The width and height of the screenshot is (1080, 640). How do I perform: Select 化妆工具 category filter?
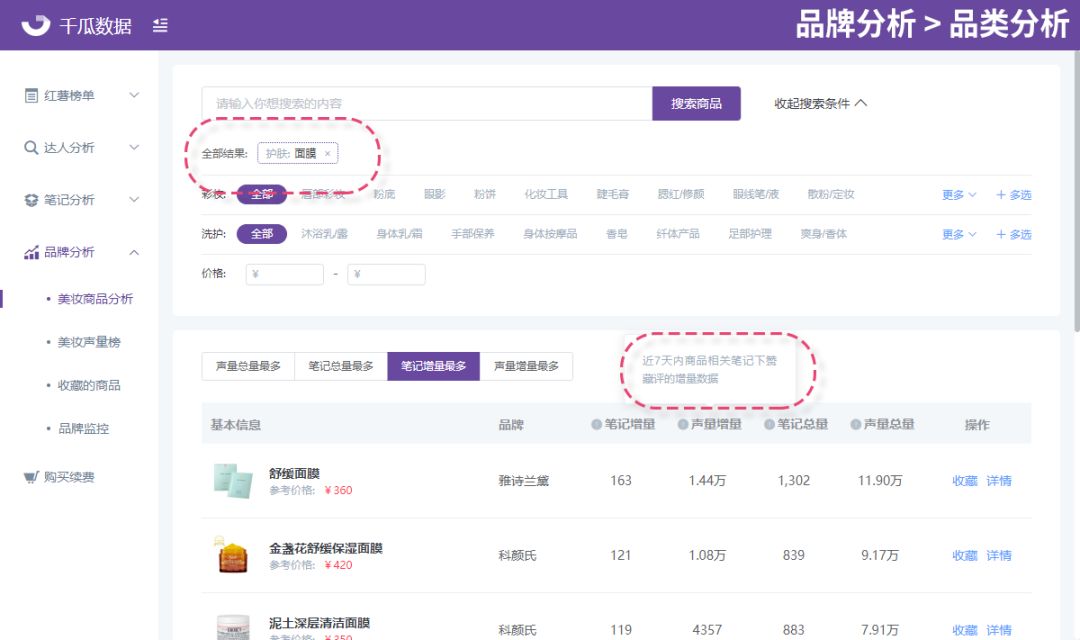pyautogui.click(x=546, y=194)
